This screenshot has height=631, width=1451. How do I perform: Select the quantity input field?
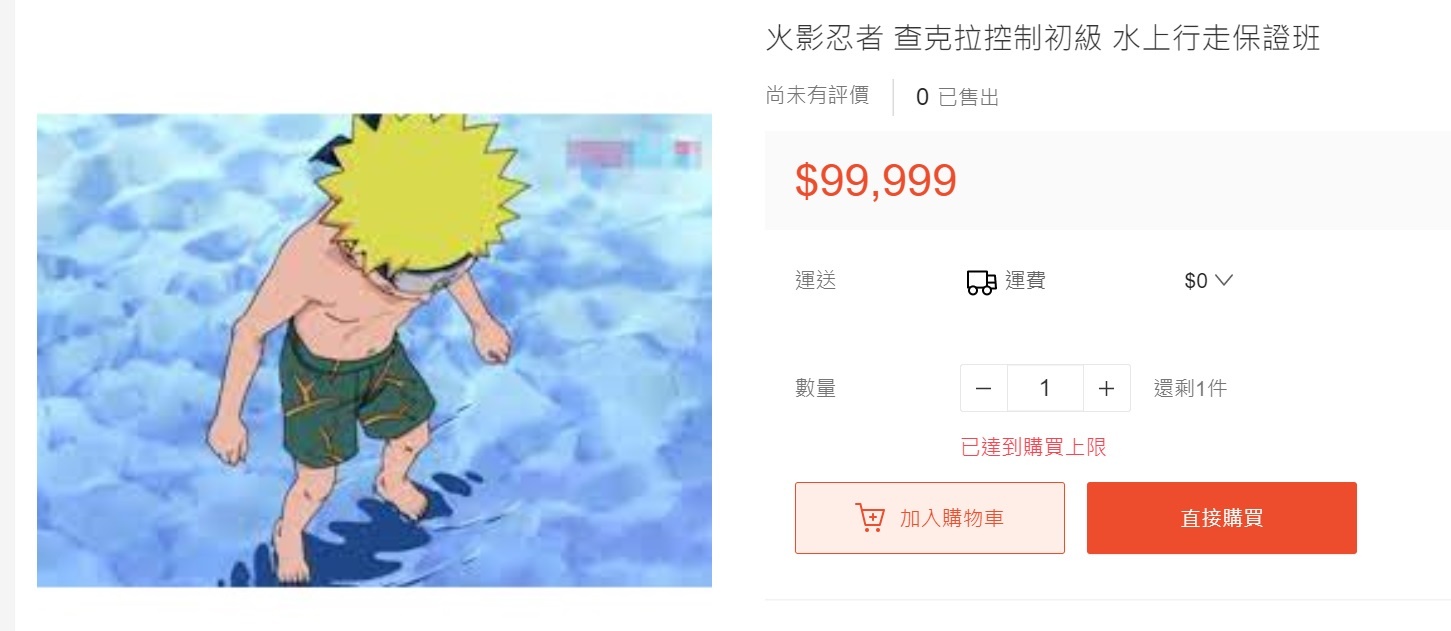point(1045,388)
